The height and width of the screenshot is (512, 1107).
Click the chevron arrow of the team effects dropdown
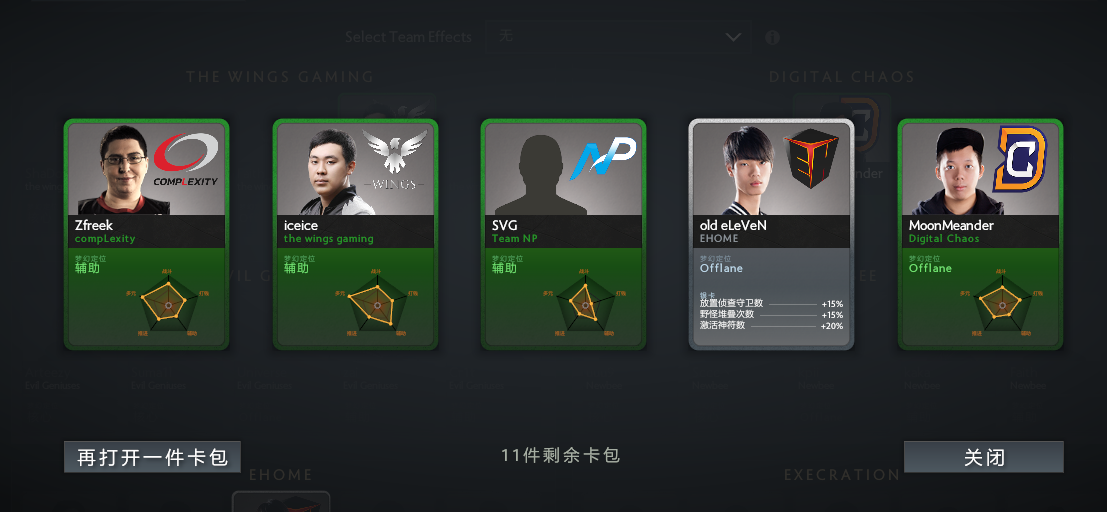pyautogui.click(x=733, y=37)
